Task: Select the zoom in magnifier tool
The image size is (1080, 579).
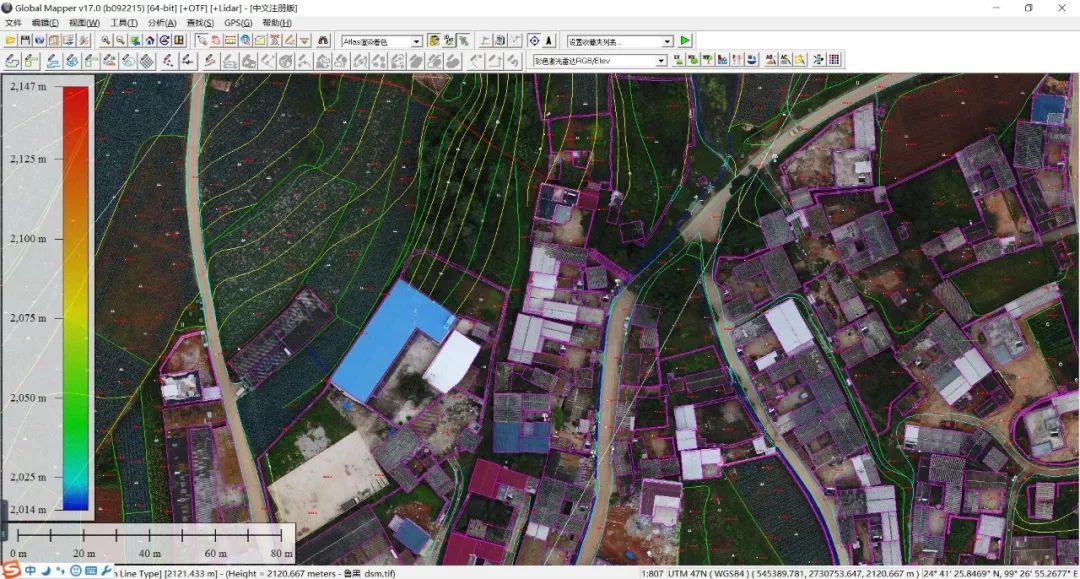Action: pos(106,41)
